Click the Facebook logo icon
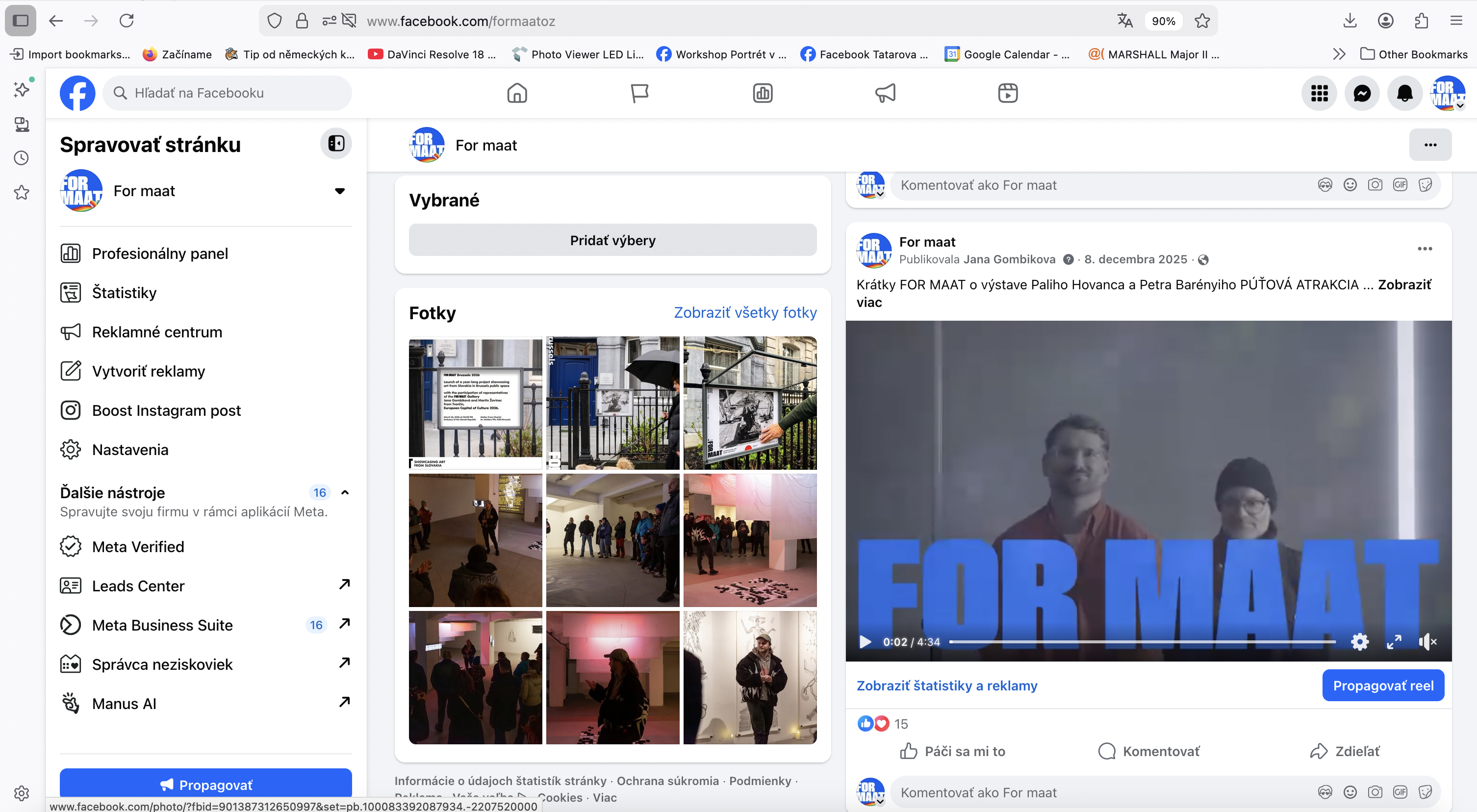1477x812 pixels. pyautogui.click(x=77, y=93)
